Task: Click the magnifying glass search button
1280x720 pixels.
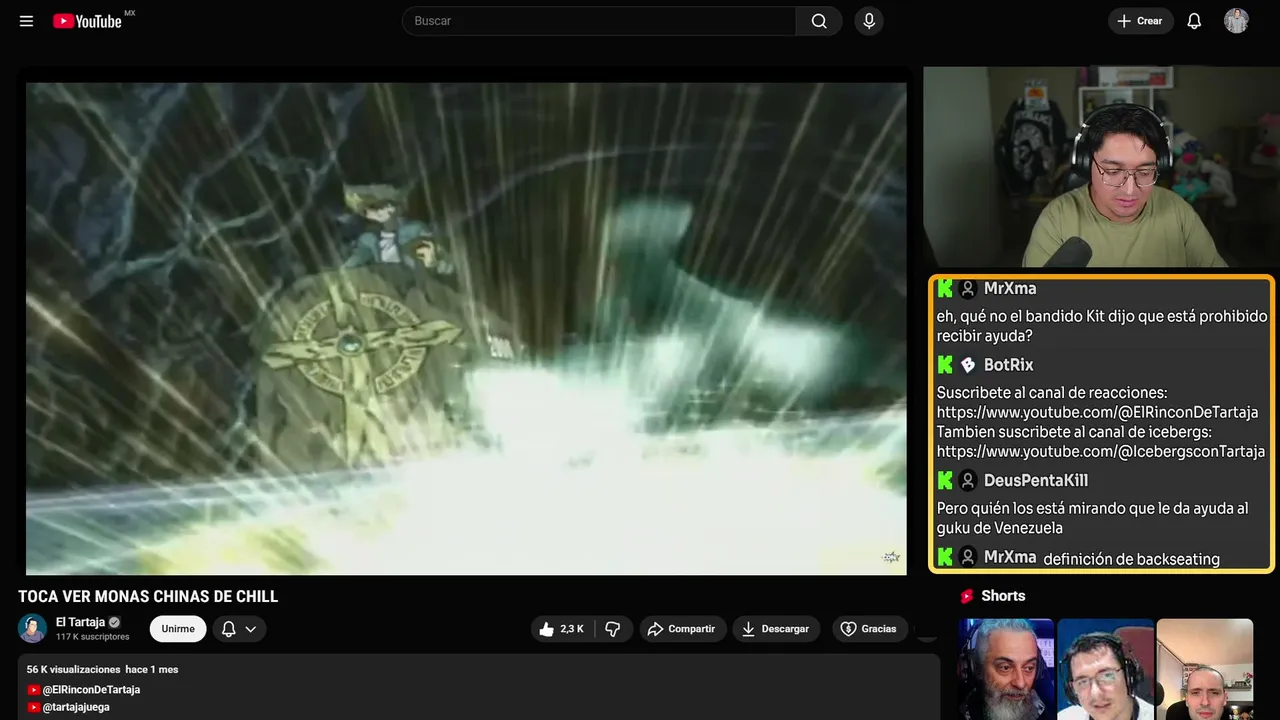Action: click(819, 21)
